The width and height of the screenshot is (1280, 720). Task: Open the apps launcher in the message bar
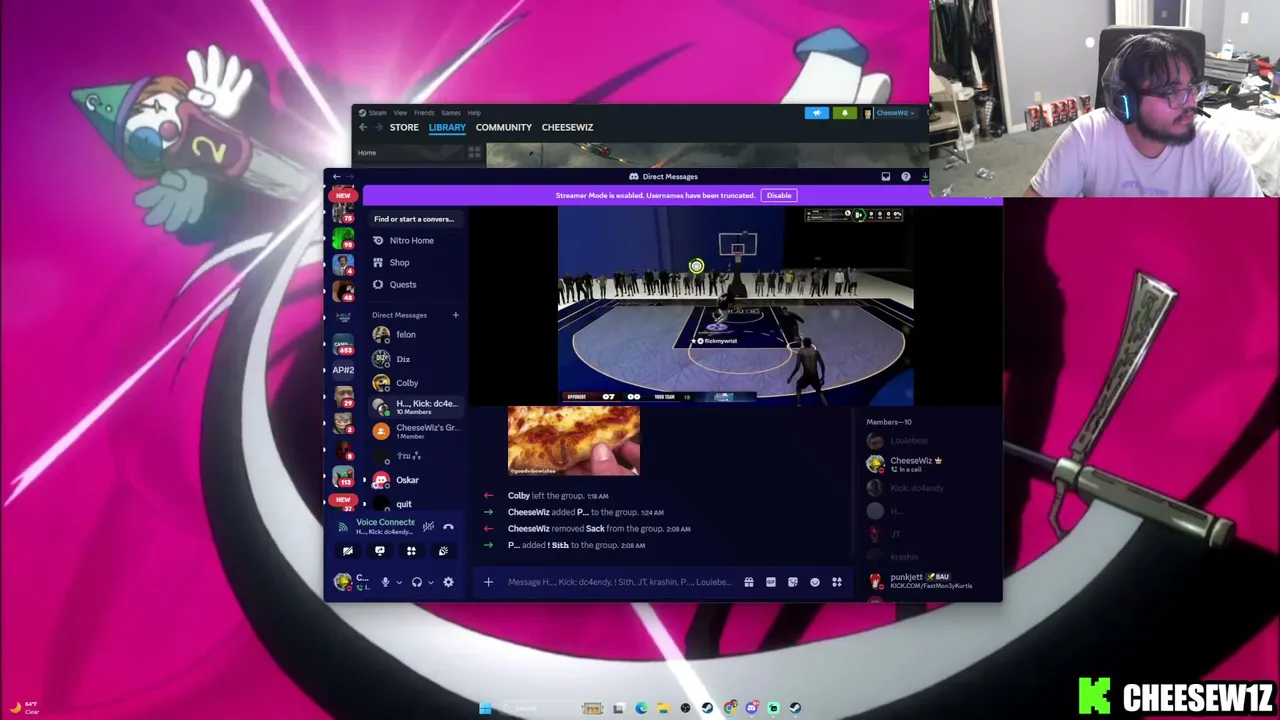point(837,582)
